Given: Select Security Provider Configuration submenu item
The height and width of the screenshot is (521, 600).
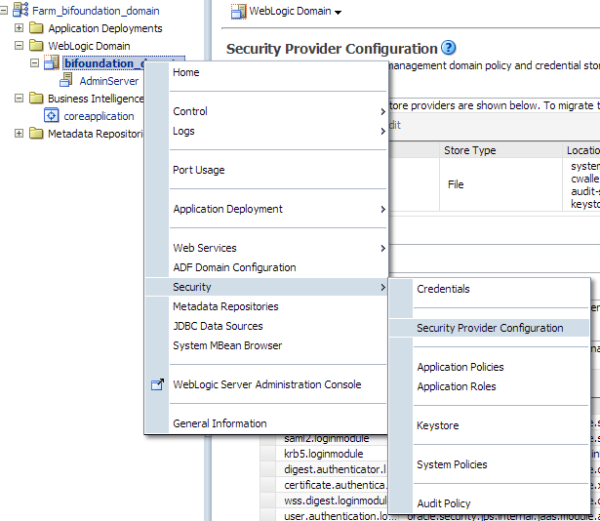Looking at the screenshot, I should (489, 328).
